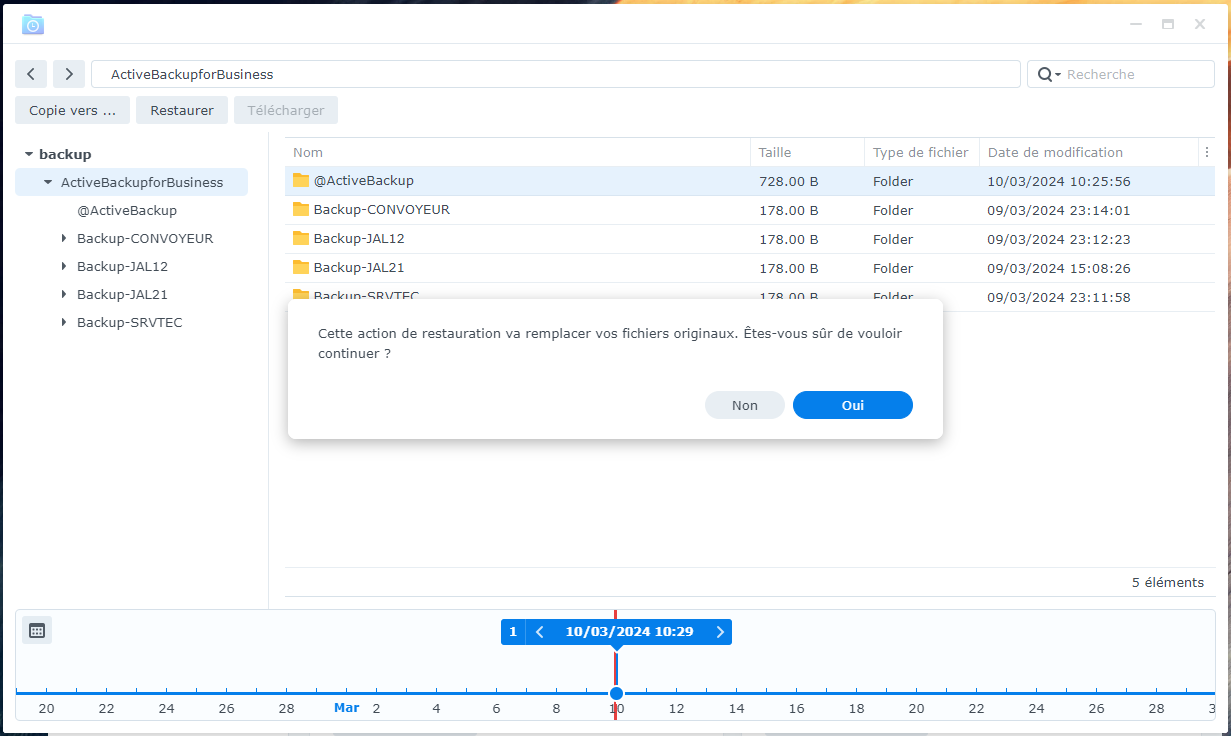Collapse ActiveBackupforBusiness tree node
The height and width of the screenshot is (736, 1231).
(48, 183)
